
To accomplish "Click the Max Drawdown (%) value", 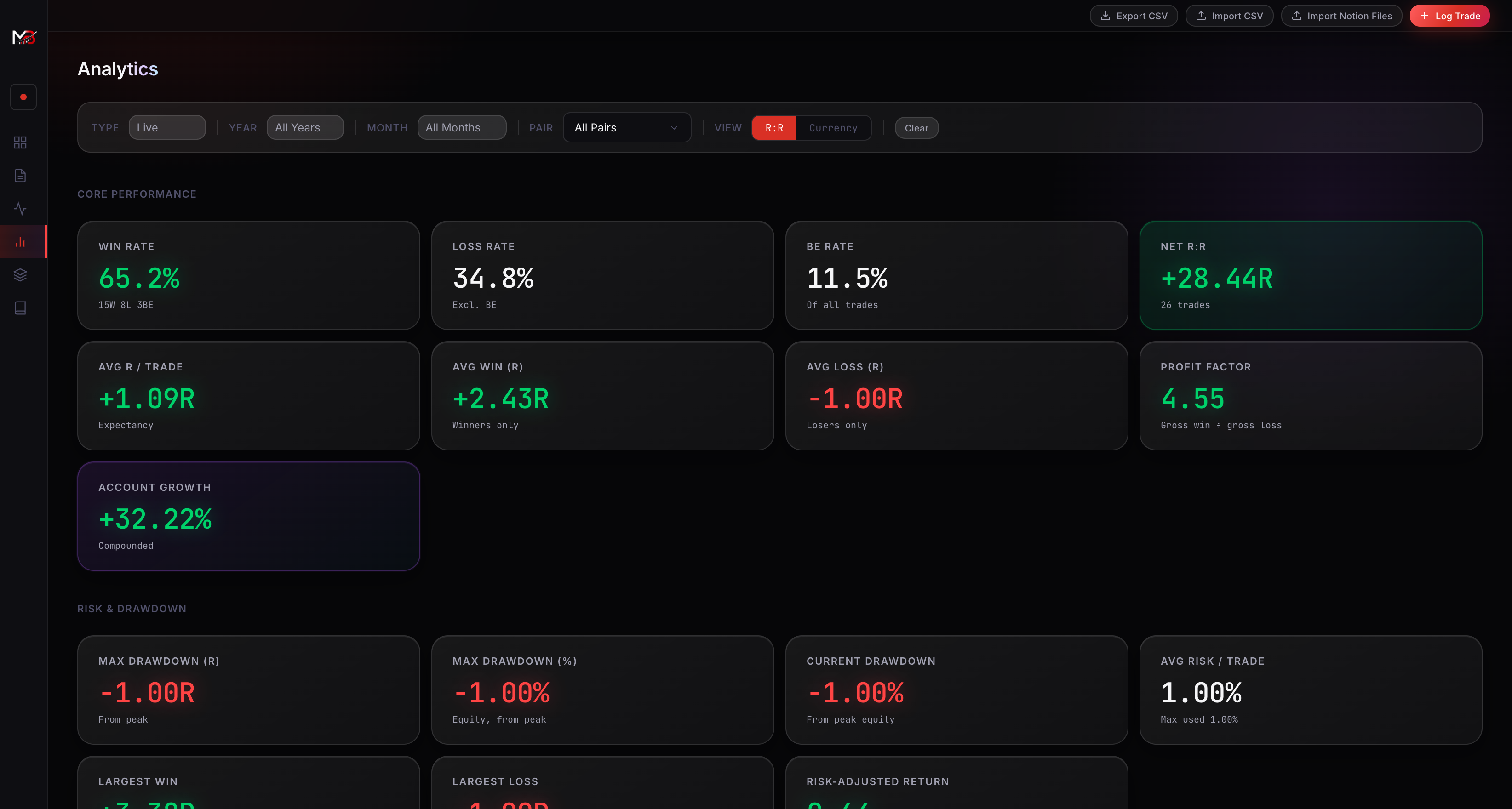I will pos(501,693).
